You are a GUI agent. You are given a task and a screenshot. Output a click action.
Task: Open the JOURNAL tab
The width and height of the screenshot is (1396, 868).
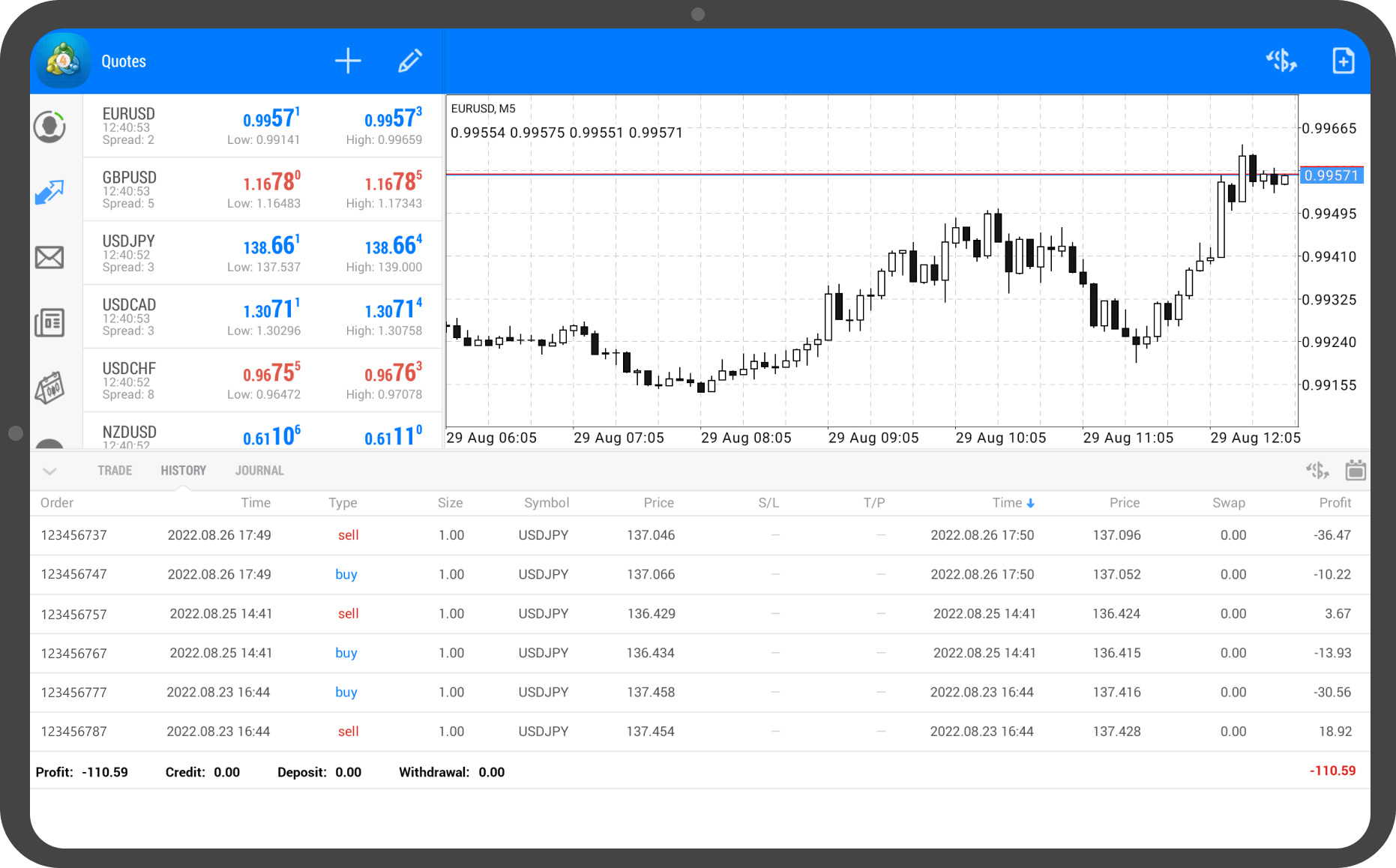click(x=259, y=470)
